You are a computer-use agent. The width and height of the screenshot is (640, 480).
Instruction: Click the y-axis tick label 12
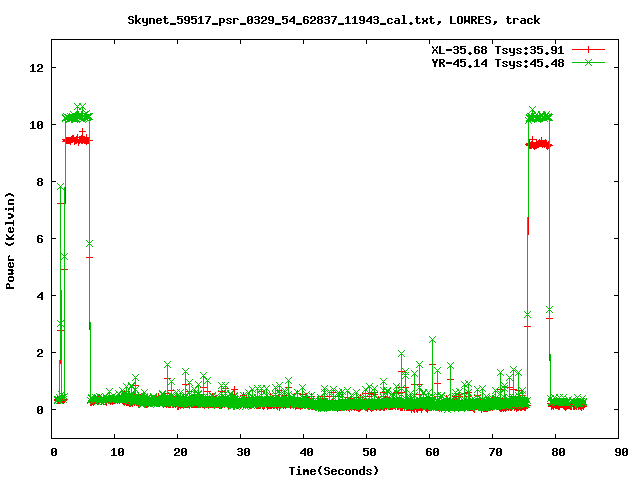36,68
